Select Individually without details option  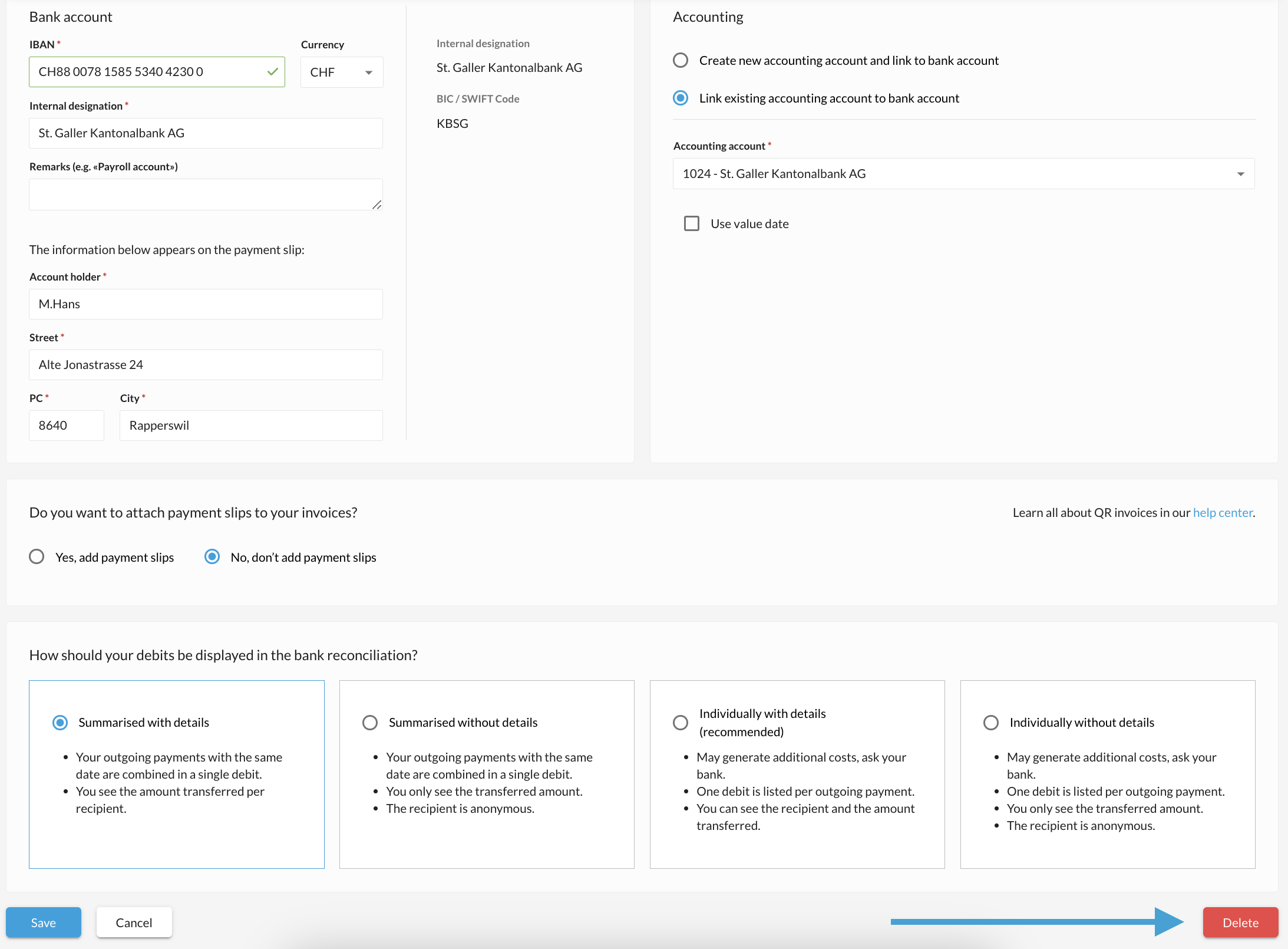[x=991, y=723]
